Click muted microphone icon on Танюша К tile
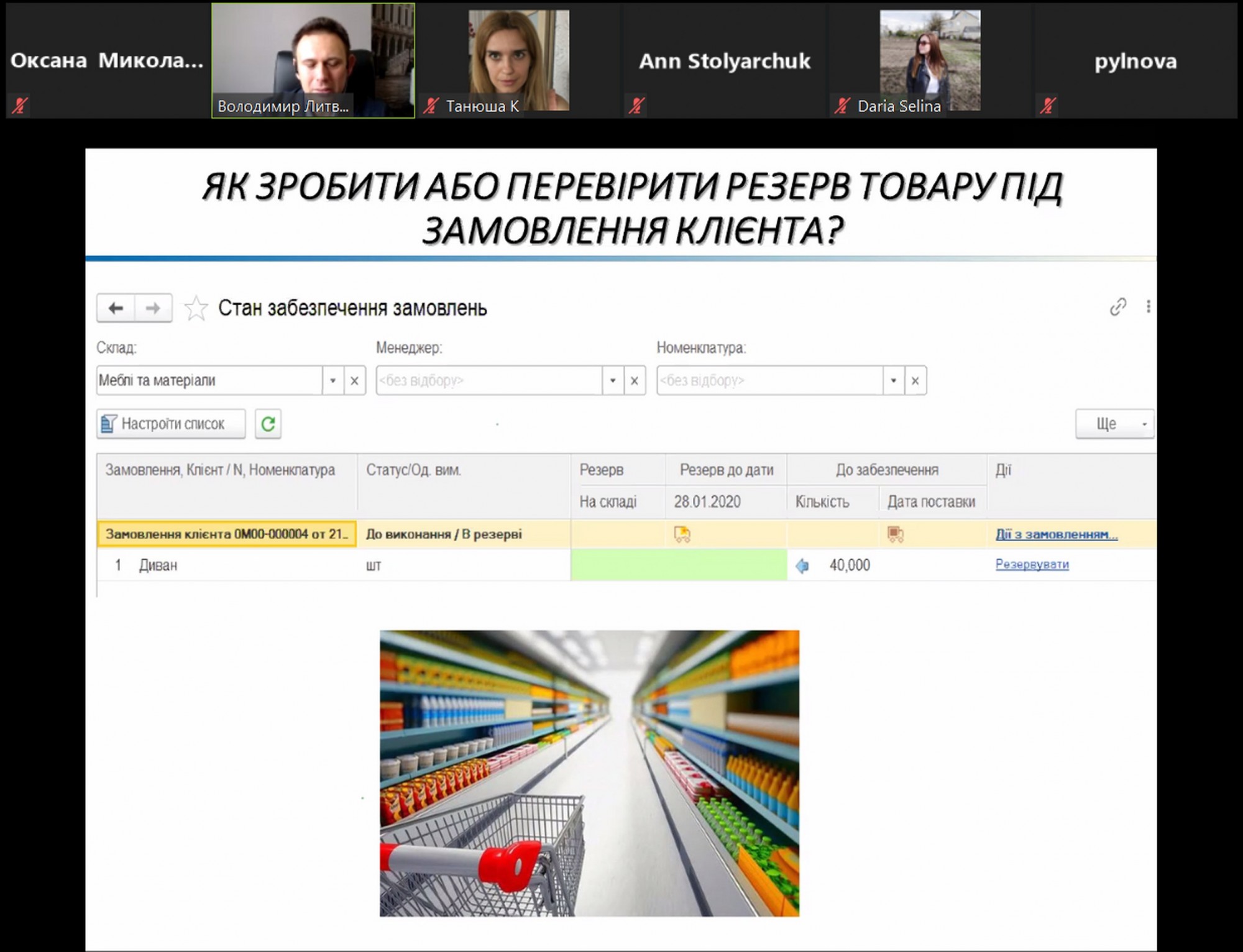The height and width of the screenshot is (952, 1243). (x=431, y=105)
